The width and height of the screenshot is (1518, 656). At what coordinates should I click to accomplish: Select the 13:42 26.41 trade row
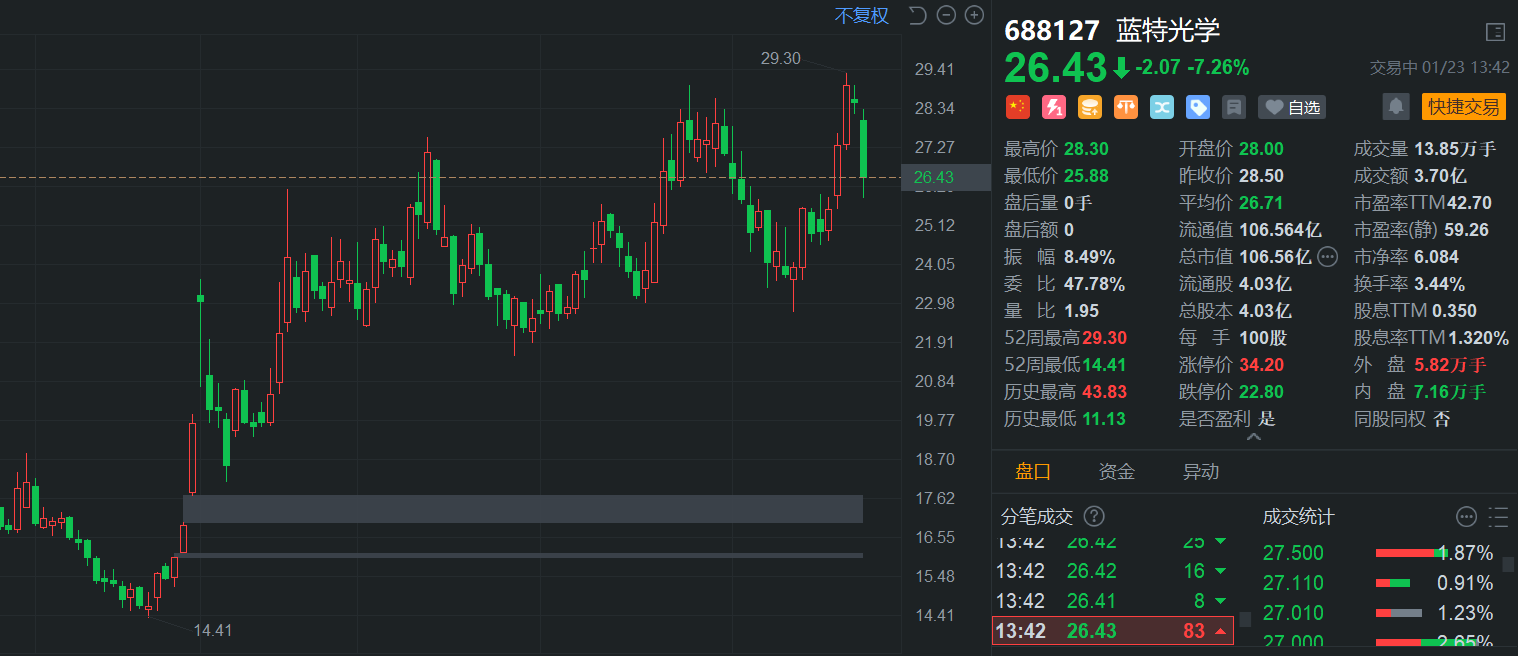pos(1112,601)
